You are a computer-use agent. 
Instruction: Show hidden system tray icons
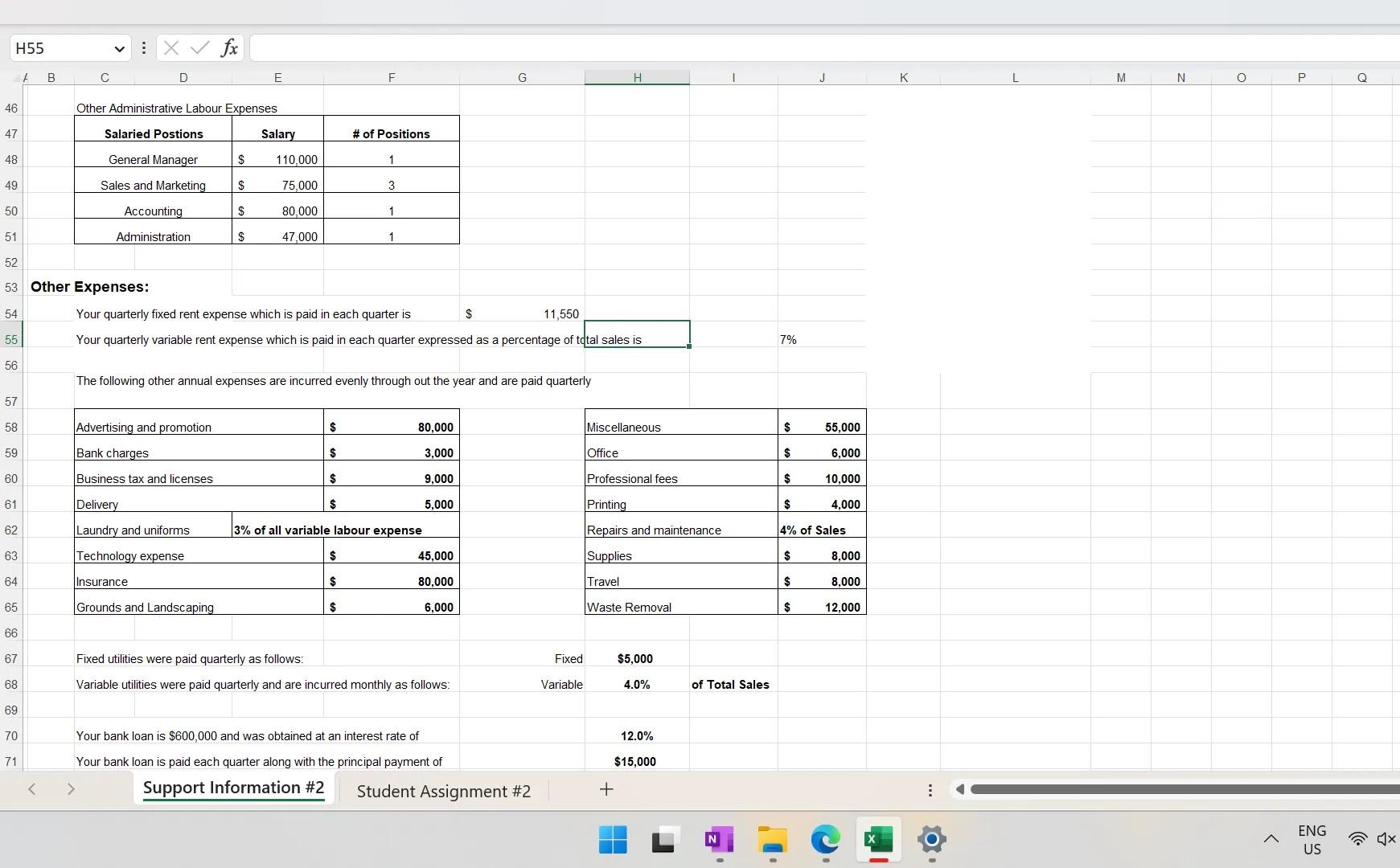[x=1271, y=839]
